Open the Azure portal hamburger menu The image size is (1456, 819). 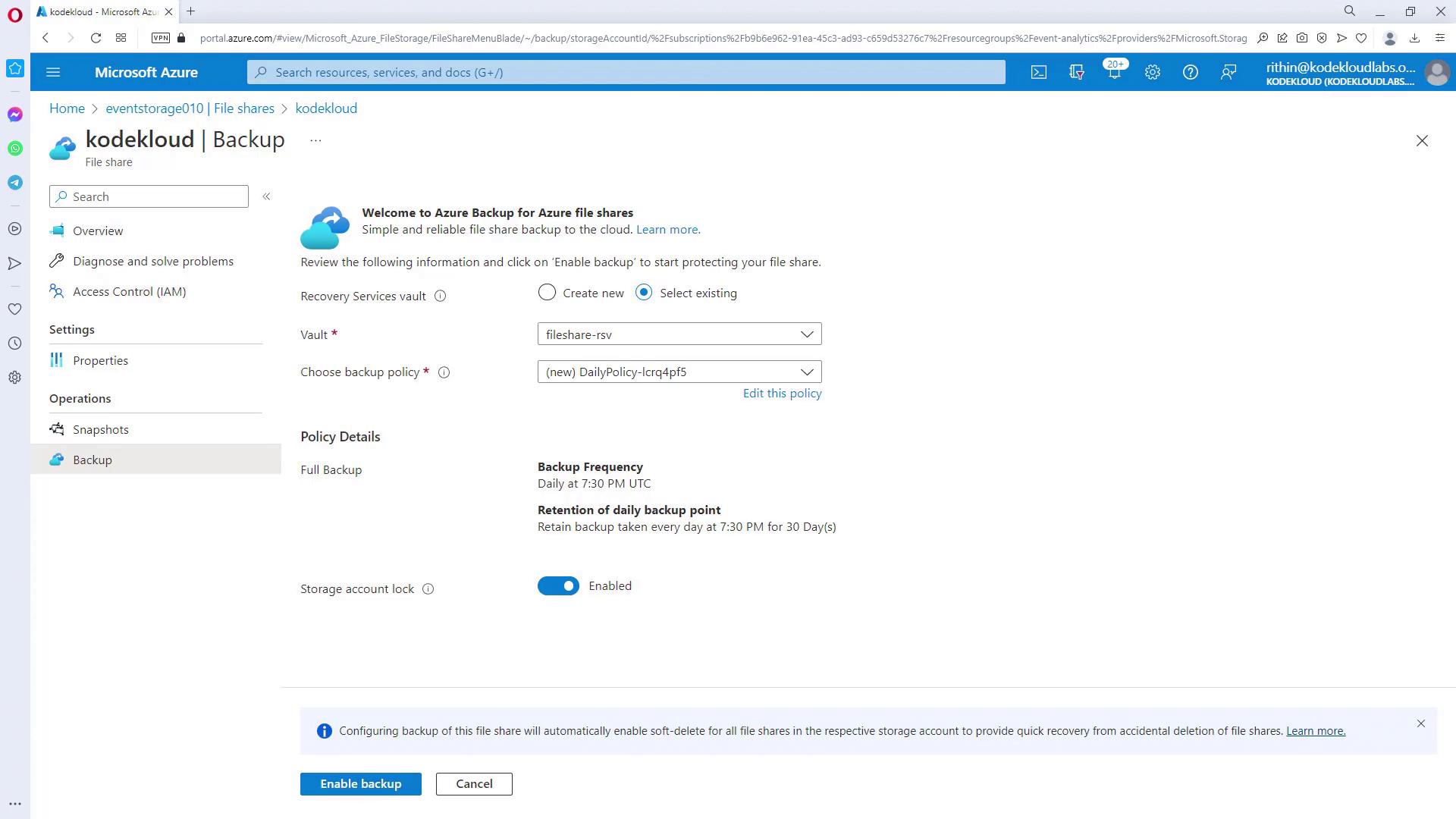pyautogui.click(x=53, y=72)
